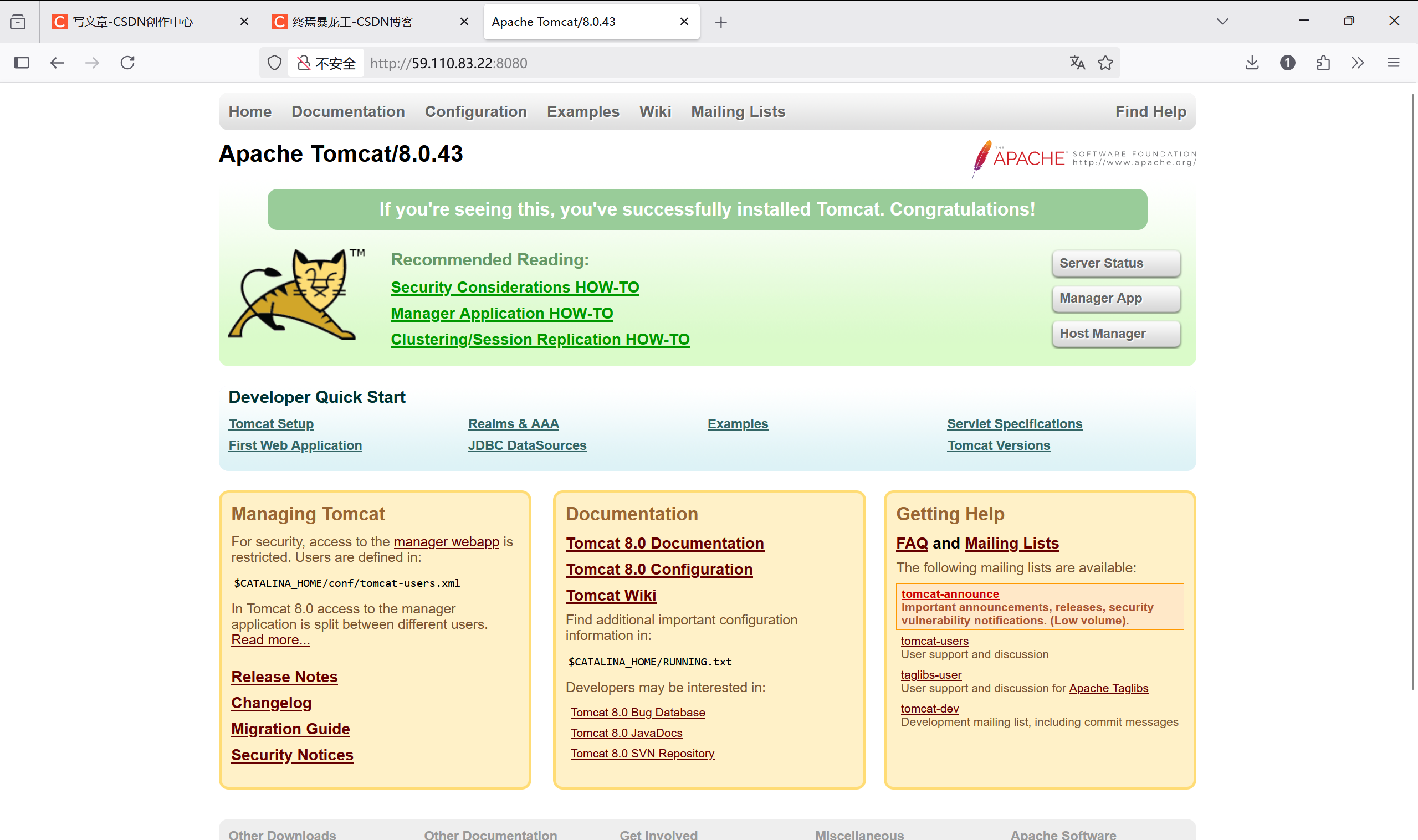Click the Host Manager button
Viewport: 1418px width, 840px height.
point(1115,334)
